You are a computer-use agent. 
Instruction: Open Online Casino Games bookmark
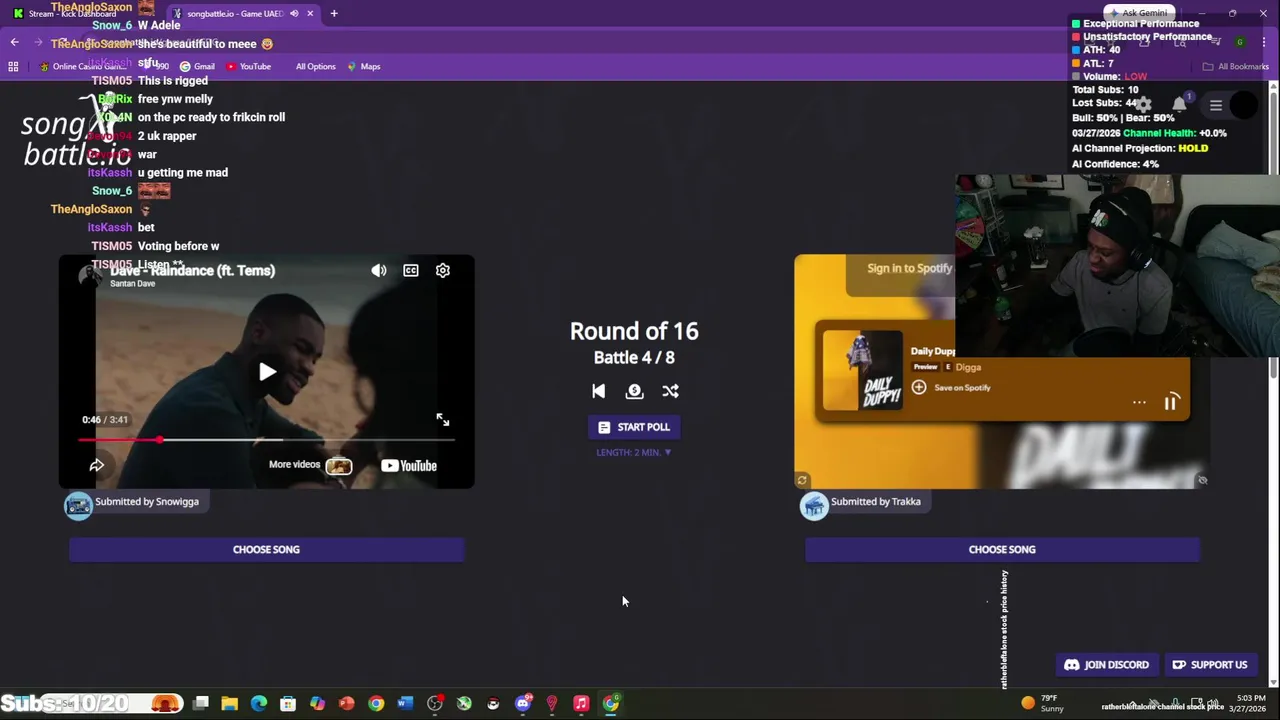click(x=85, y=66)
